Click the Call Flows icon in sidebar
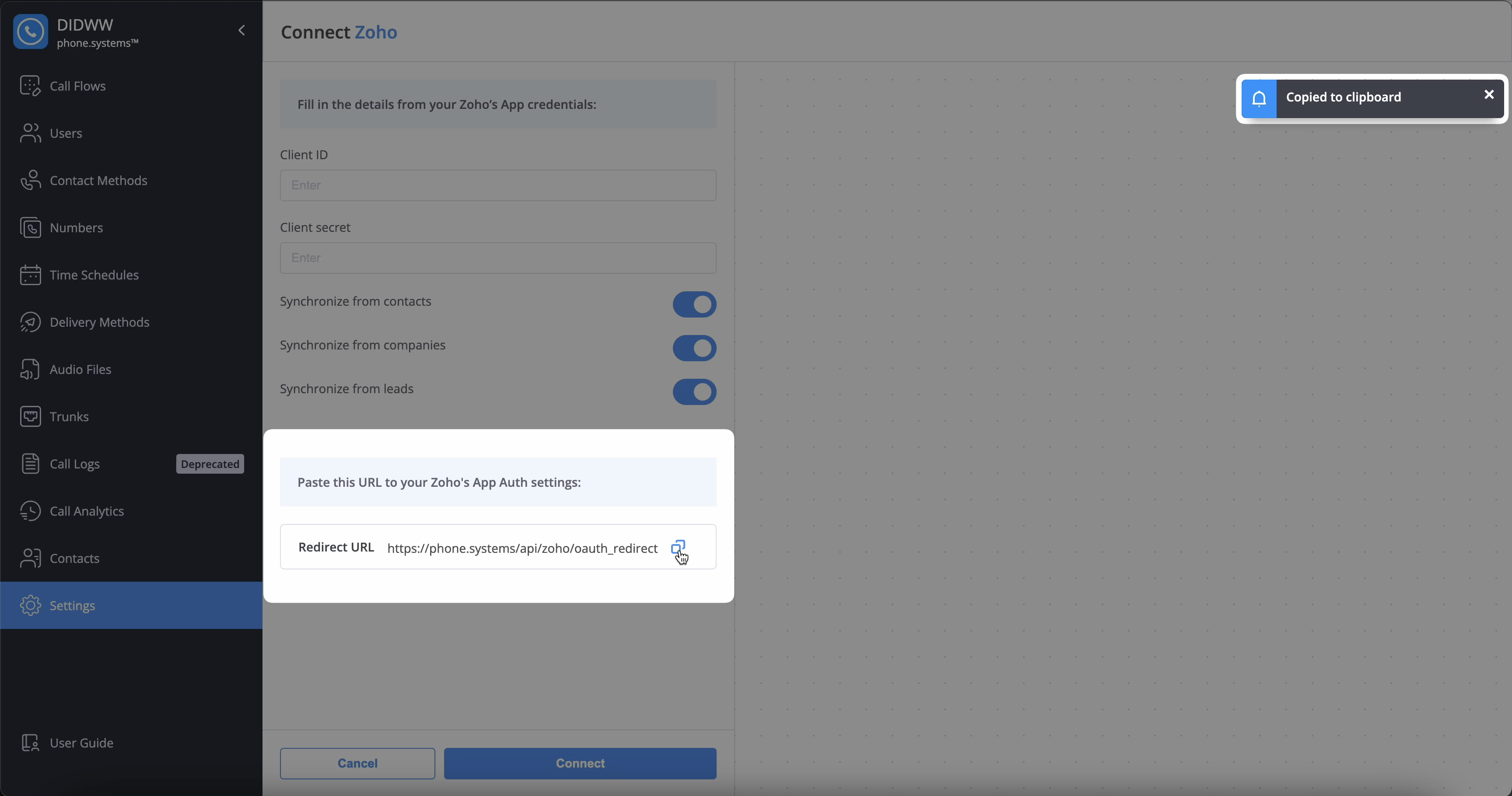Screen dimensions: 1512x796 click(x=31, y=86)
